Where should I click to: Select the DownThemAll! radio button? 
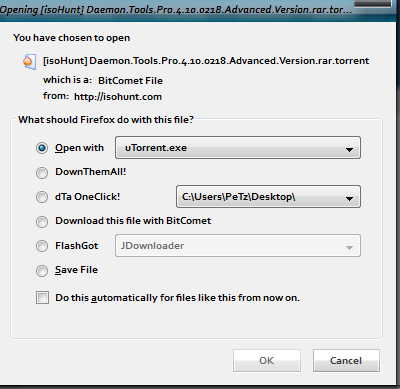point(42,172)
